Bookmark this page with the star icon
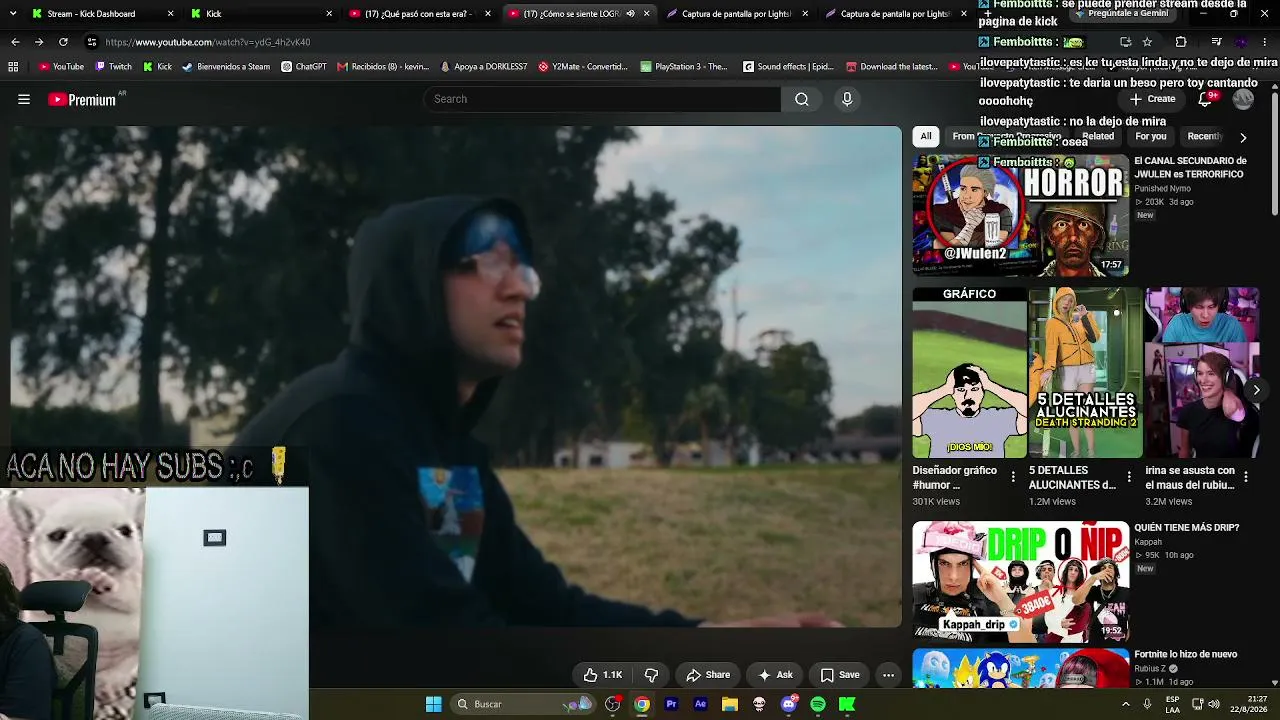Viewport: 1280px width, 720px height. [x=1147, y=42]
